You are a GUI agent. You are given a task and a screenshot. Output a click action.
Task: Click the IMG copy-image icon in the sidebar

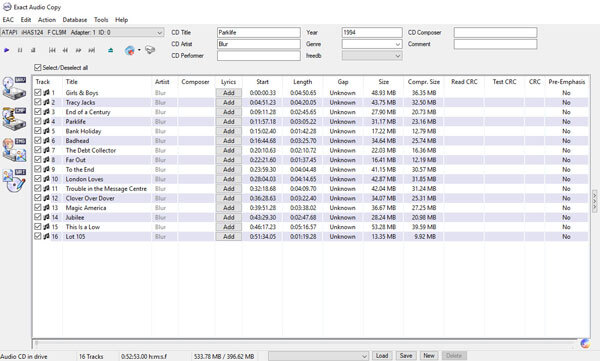tap(14, 150)
